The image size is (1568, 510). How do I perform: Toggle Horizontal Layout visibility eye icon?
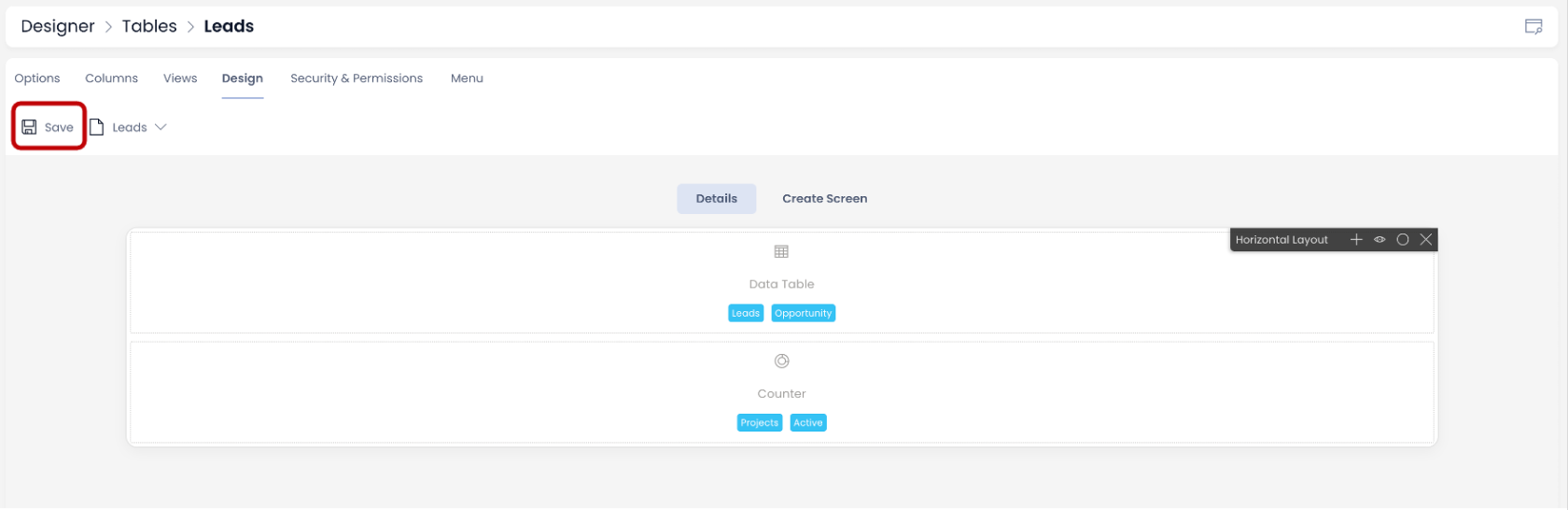click(x=1379, y=240)
